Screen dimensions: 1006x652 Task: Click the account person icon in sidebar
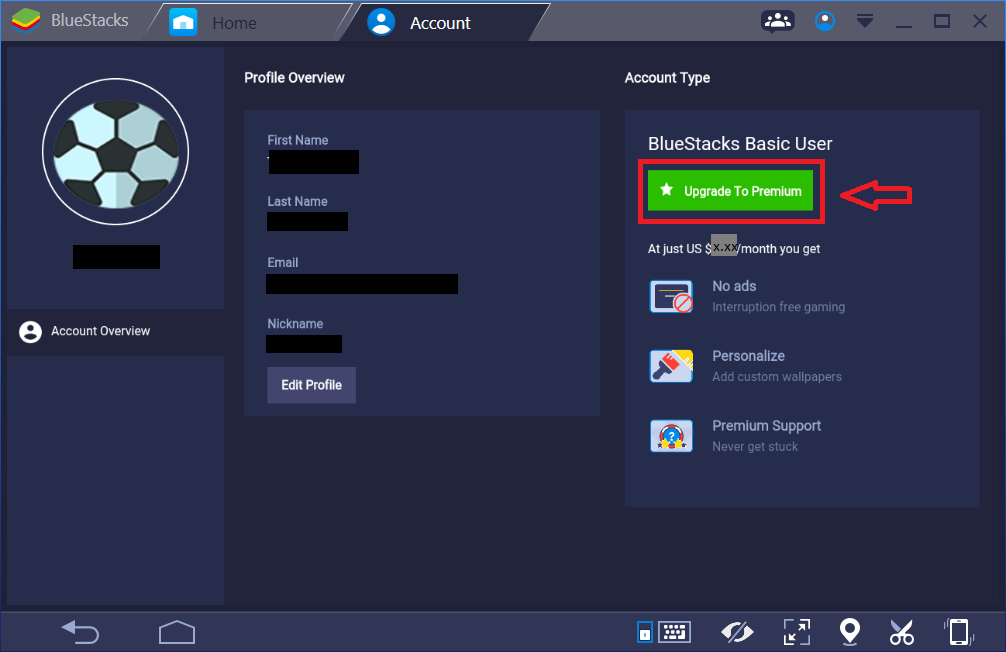pos(30,332)
